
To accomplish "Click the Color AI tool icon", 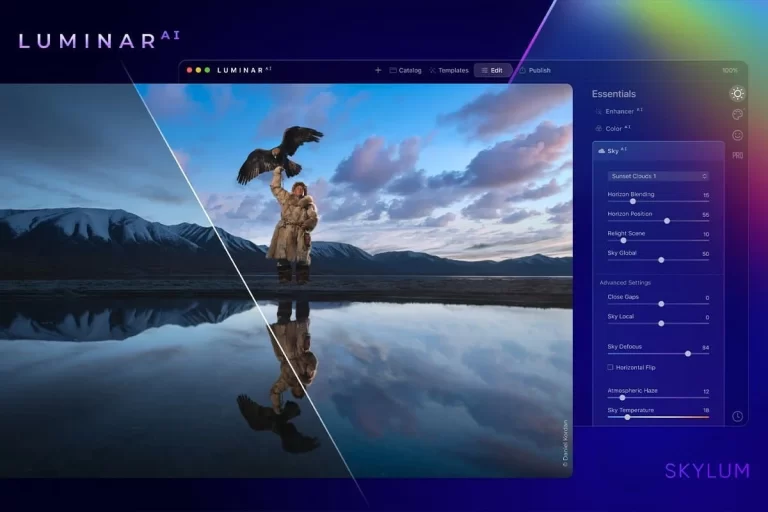I will pyautogui.click(x=598, y=128).
